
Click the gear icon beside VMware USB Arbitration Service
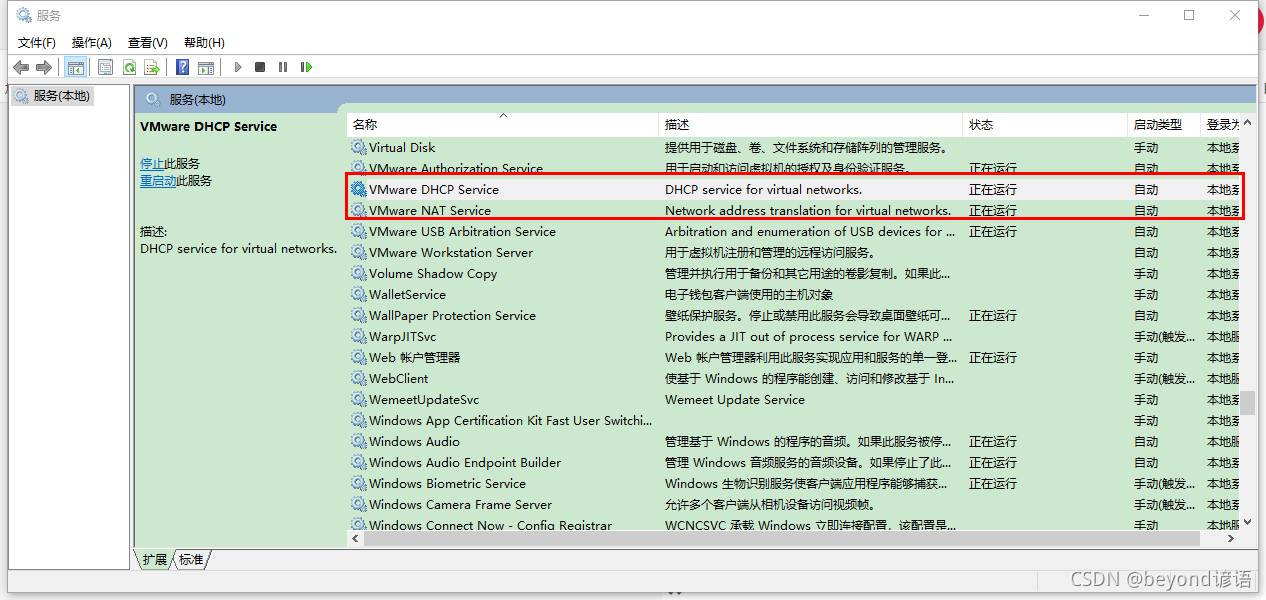coord(358,231)
